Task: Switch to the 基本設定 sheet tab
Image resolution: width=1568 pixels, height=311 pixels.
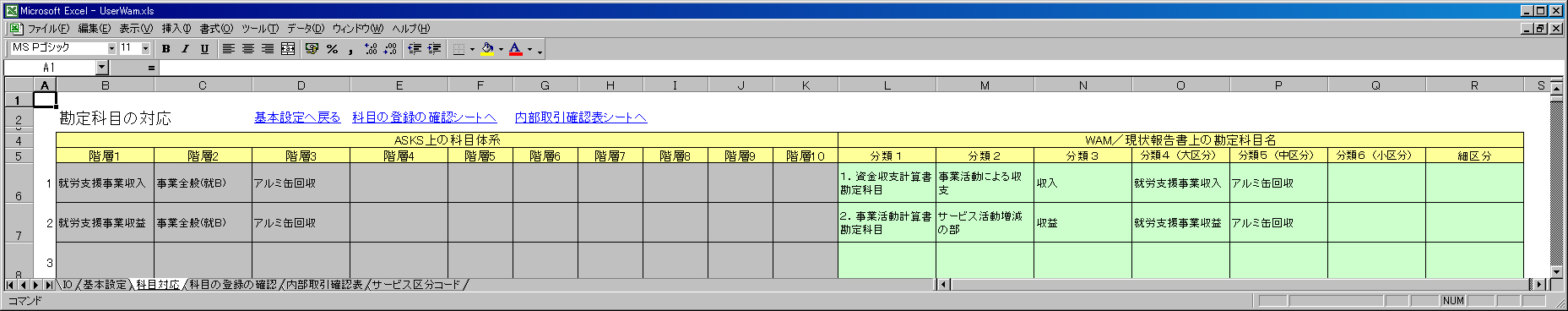Action: [x=105, y=285]
